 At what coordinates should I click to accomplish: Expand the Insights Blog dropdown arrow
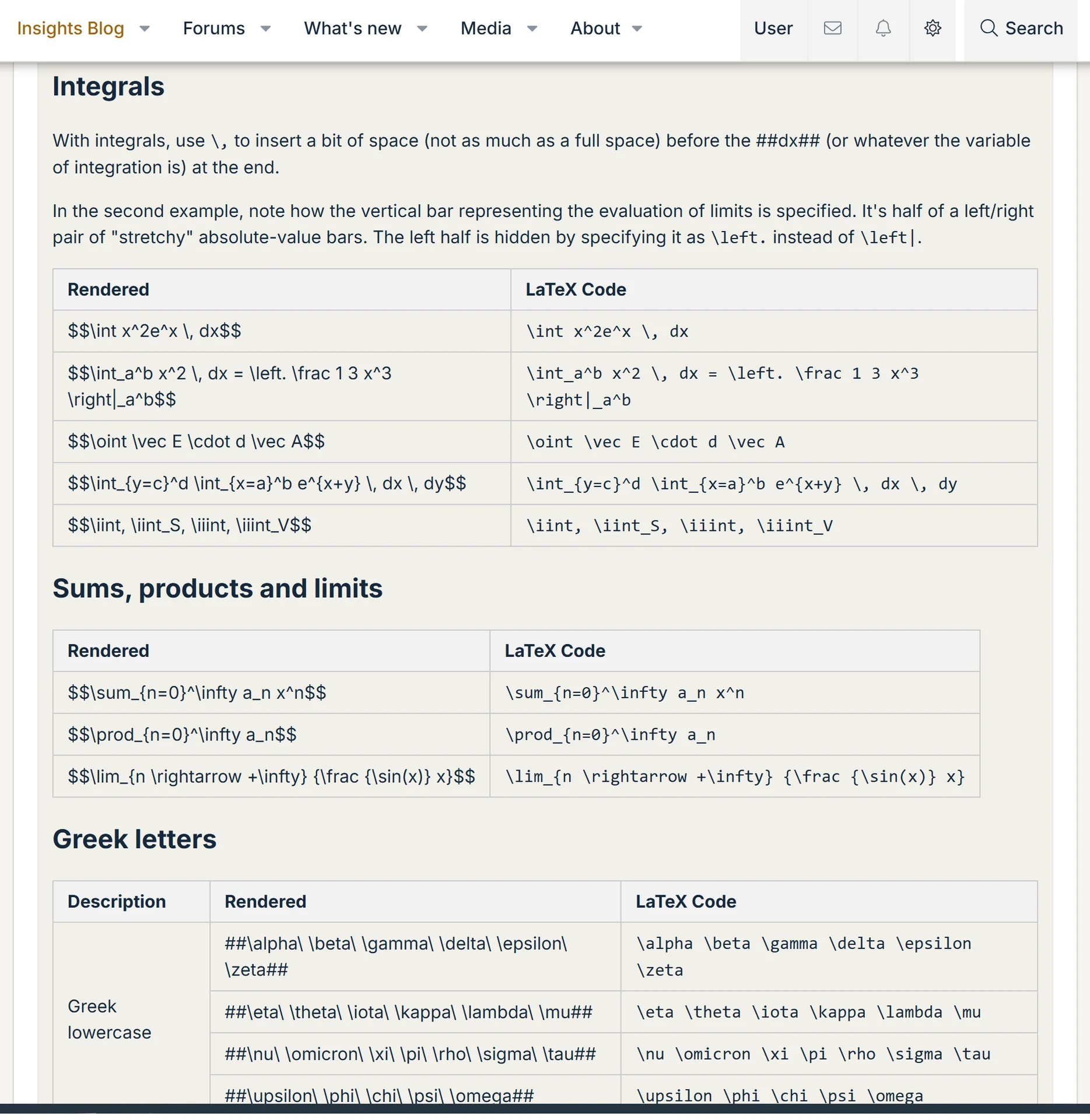click(x=145, y=29)
